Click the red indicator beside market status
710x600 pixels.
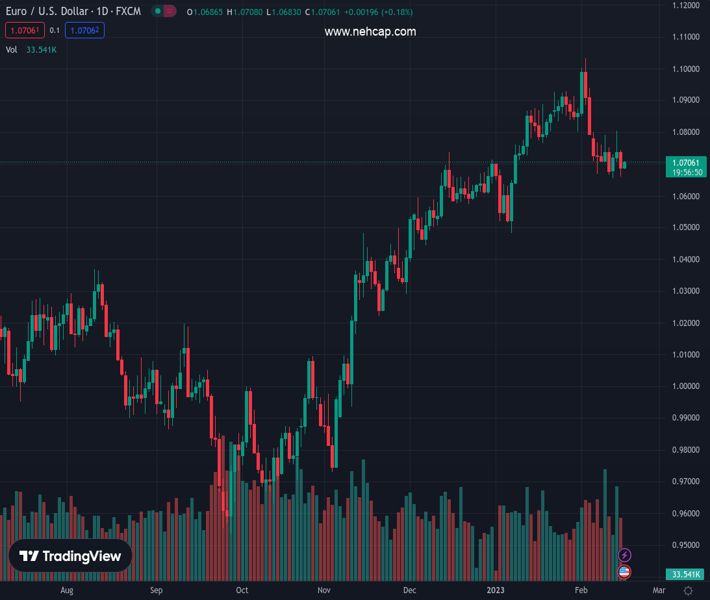click(170, 11)
